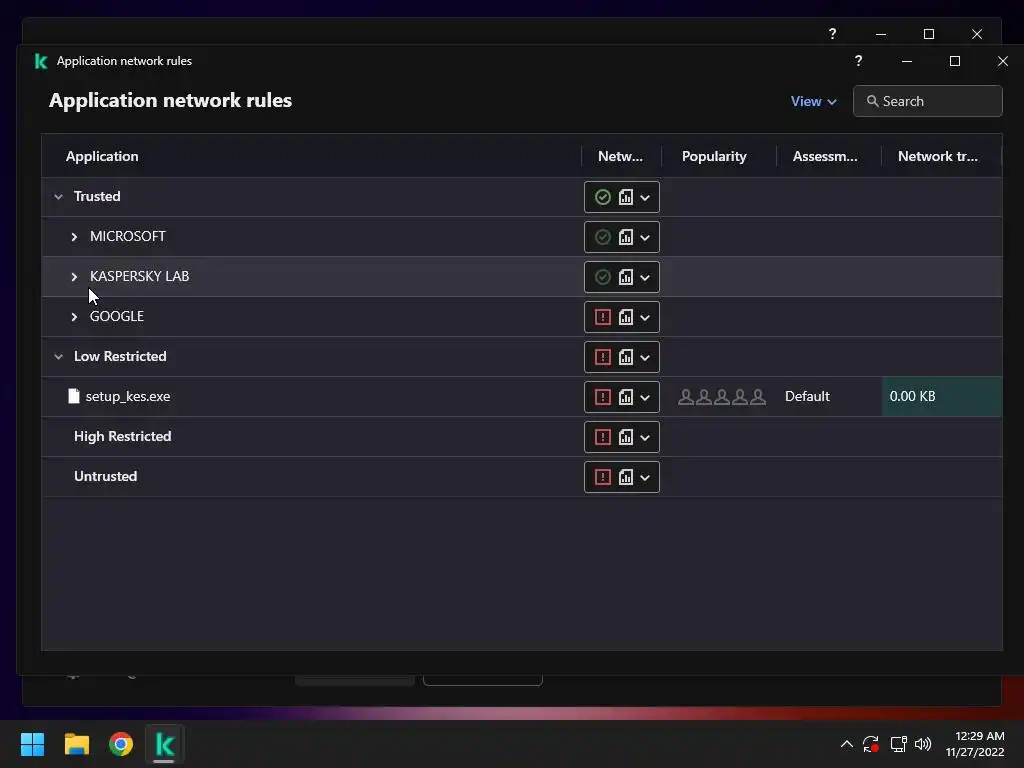Open network rule dropdown arrow for KASPERSKY LAB
This screenshot has height=768, width=1024.
pos(645,278)
